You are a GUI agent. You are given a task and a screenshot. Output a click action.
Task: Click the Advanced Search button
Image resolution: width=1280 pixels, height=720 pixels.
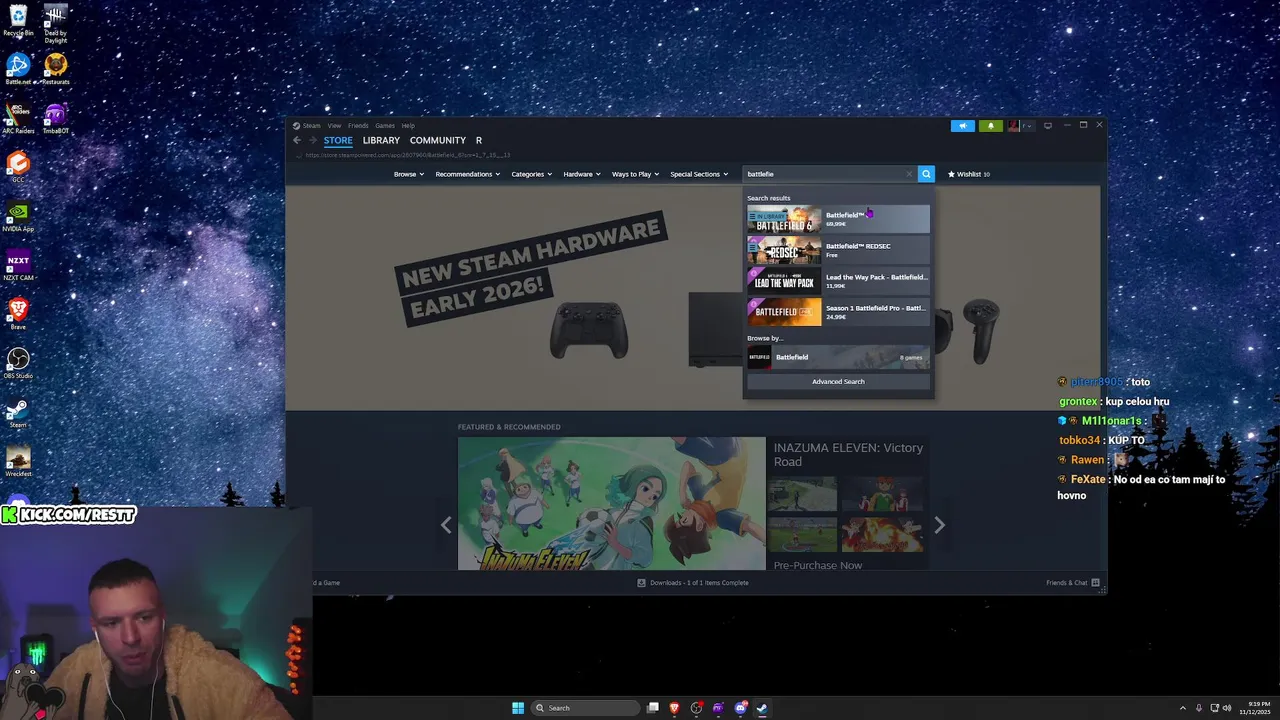(x=838, y=382)
